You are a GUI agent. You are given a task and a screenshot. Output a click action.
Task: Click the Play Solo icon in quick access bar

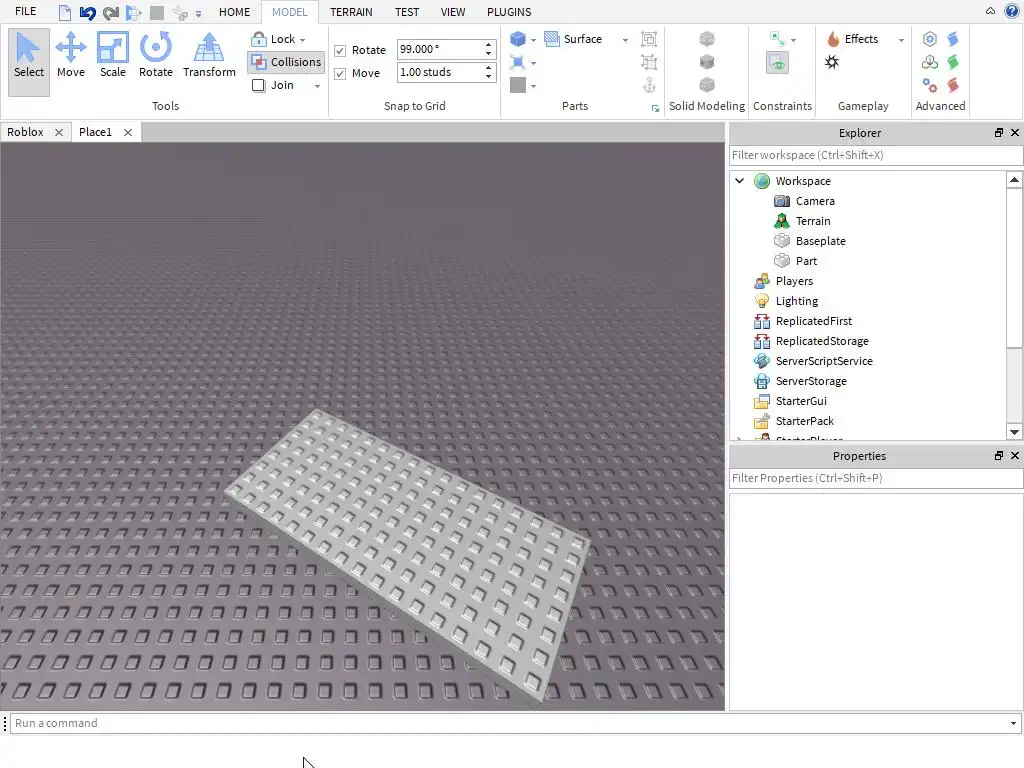pos(133,12)
